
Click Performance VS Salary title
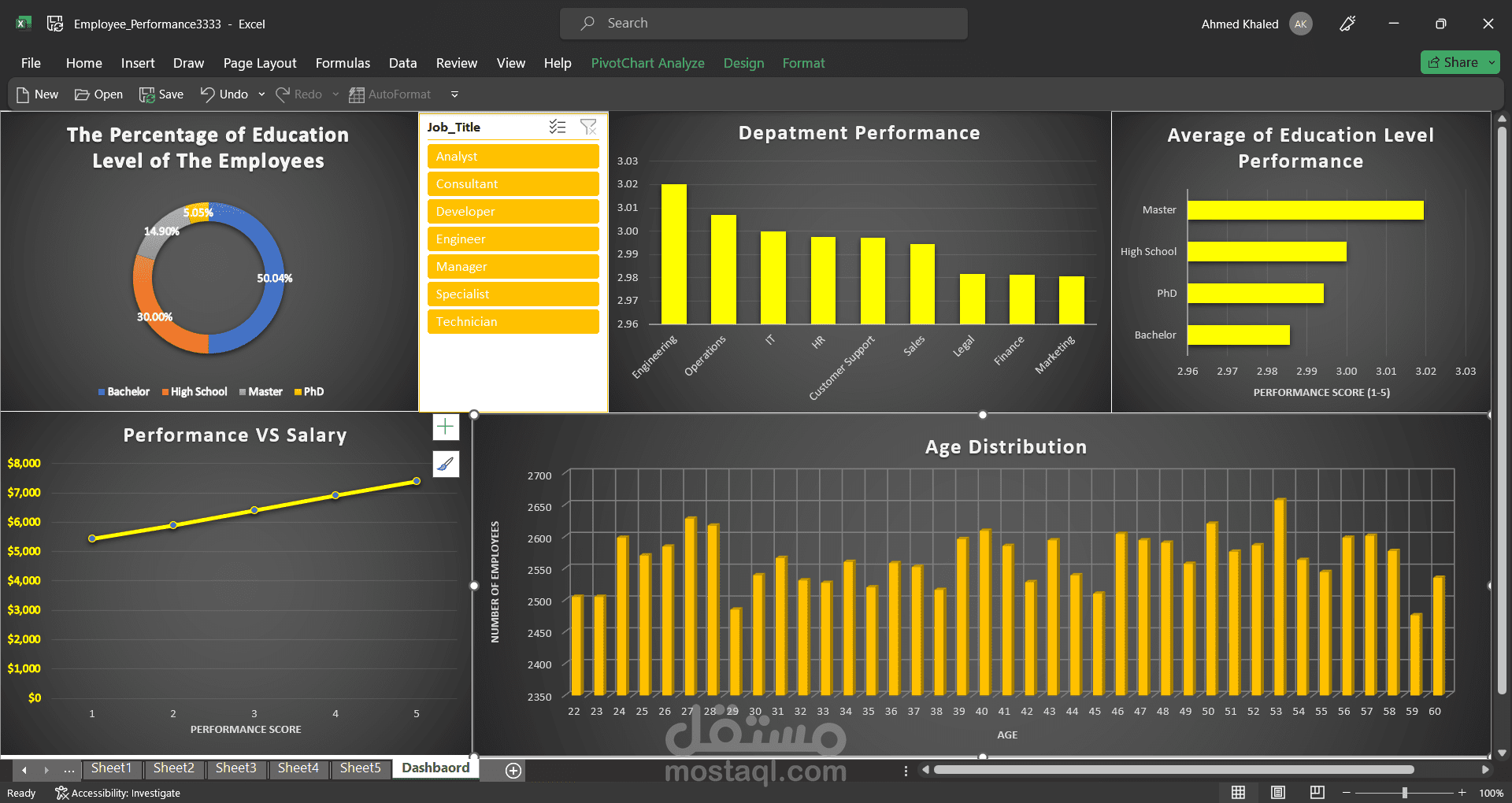235,435
